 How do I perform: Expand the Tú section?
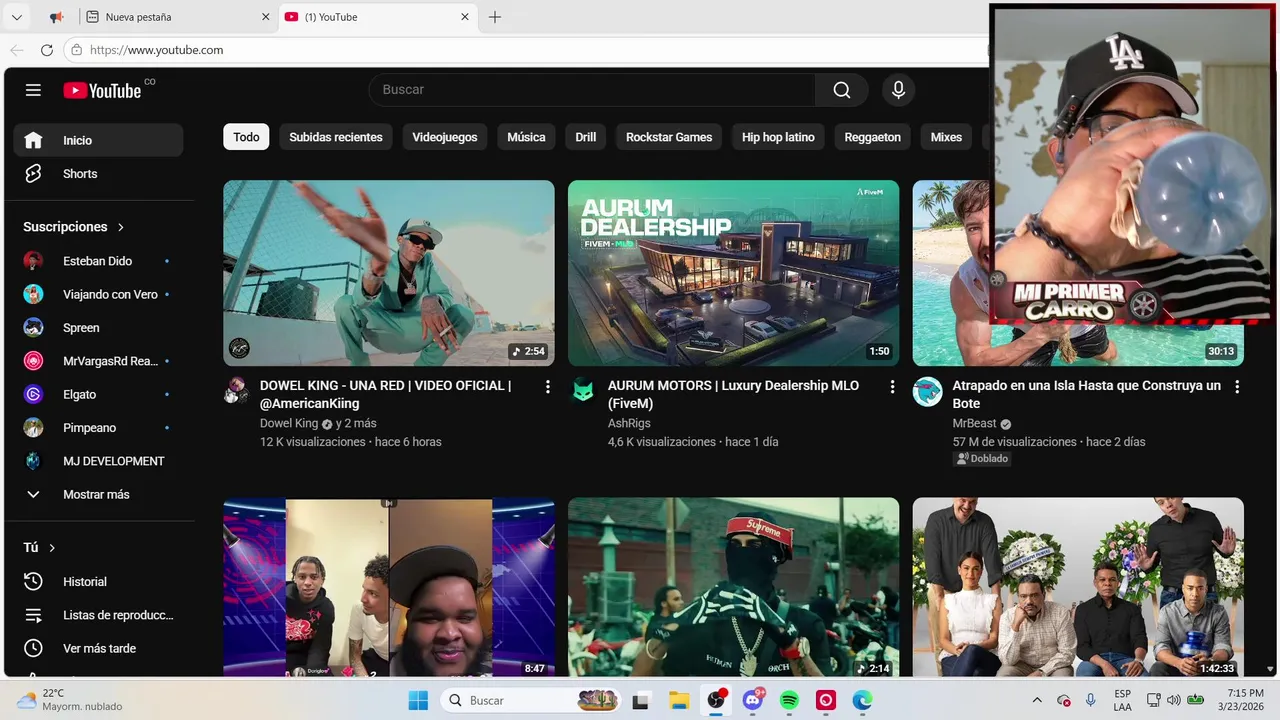[x=39, y=548]
